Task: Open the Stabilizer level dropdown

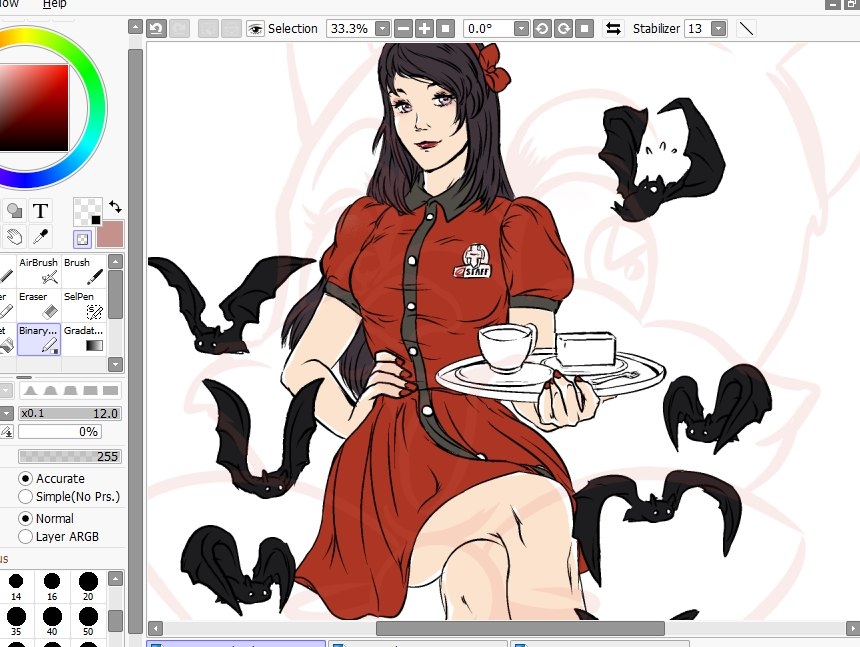Action: (x=718, y=28)
